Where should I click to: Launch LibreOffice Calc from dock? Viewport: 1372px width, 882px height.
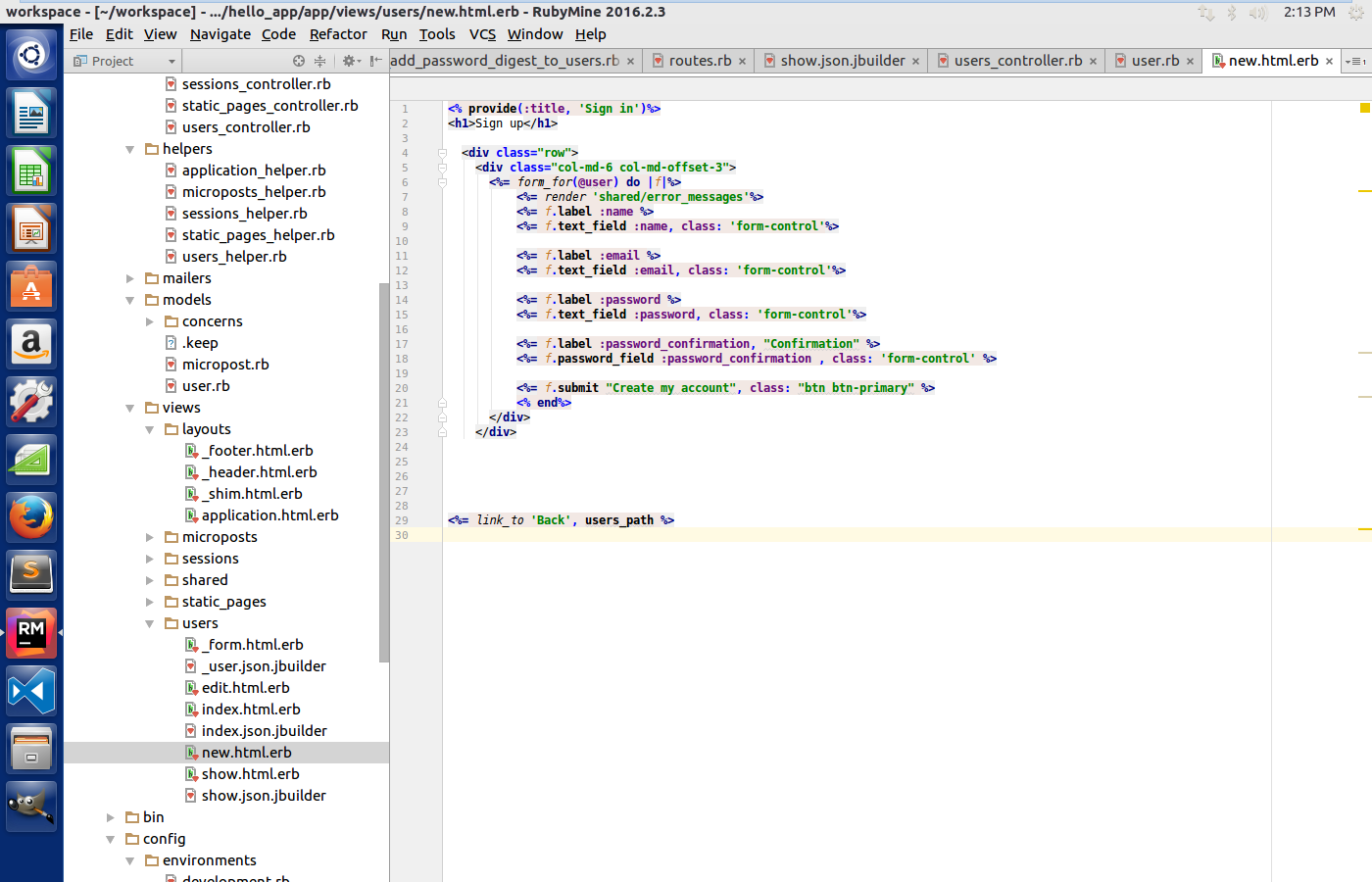[31, 171]
